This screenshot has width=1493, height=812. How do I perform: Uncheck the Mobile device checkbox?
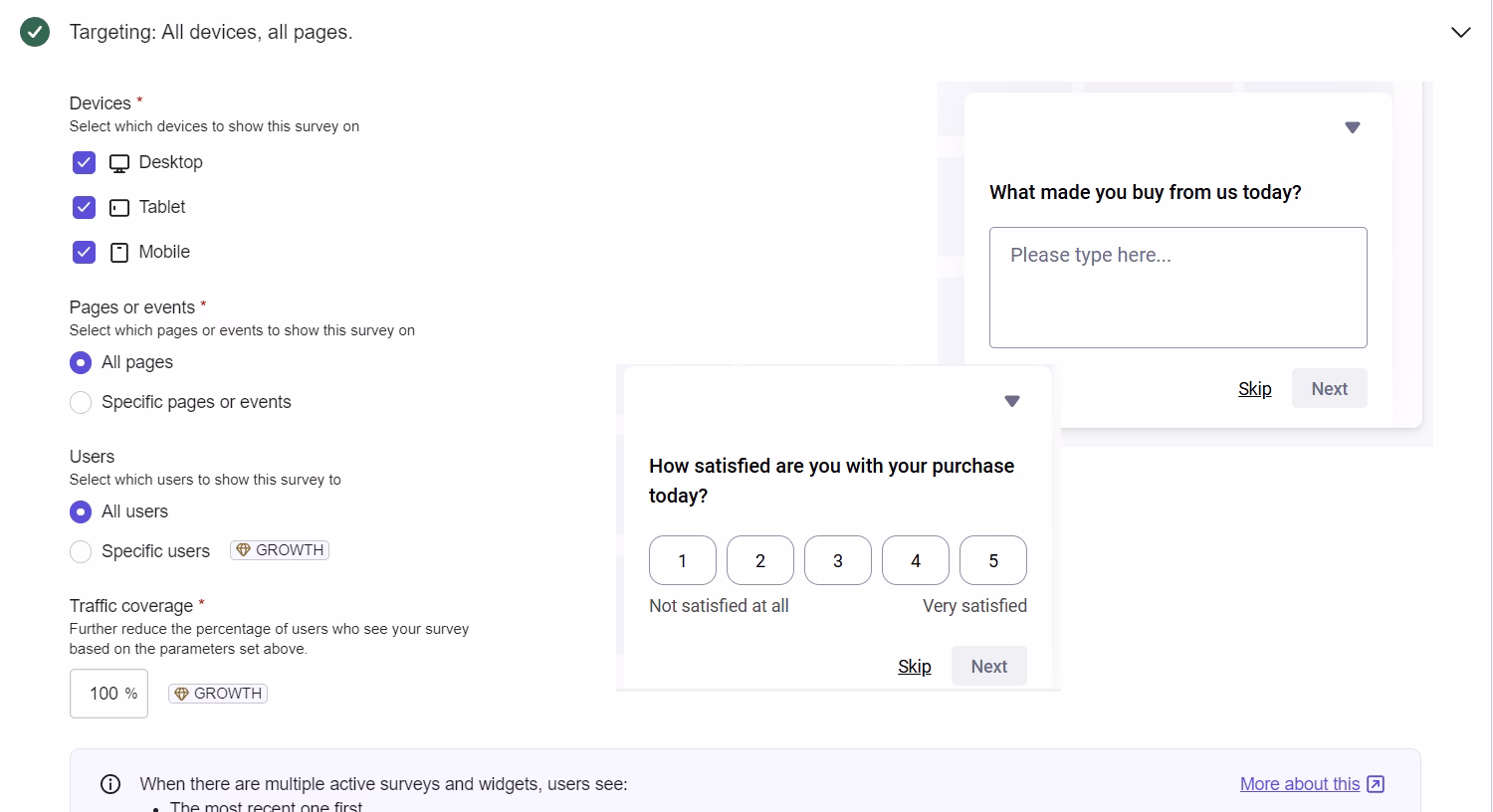click(x=84, y=252)
